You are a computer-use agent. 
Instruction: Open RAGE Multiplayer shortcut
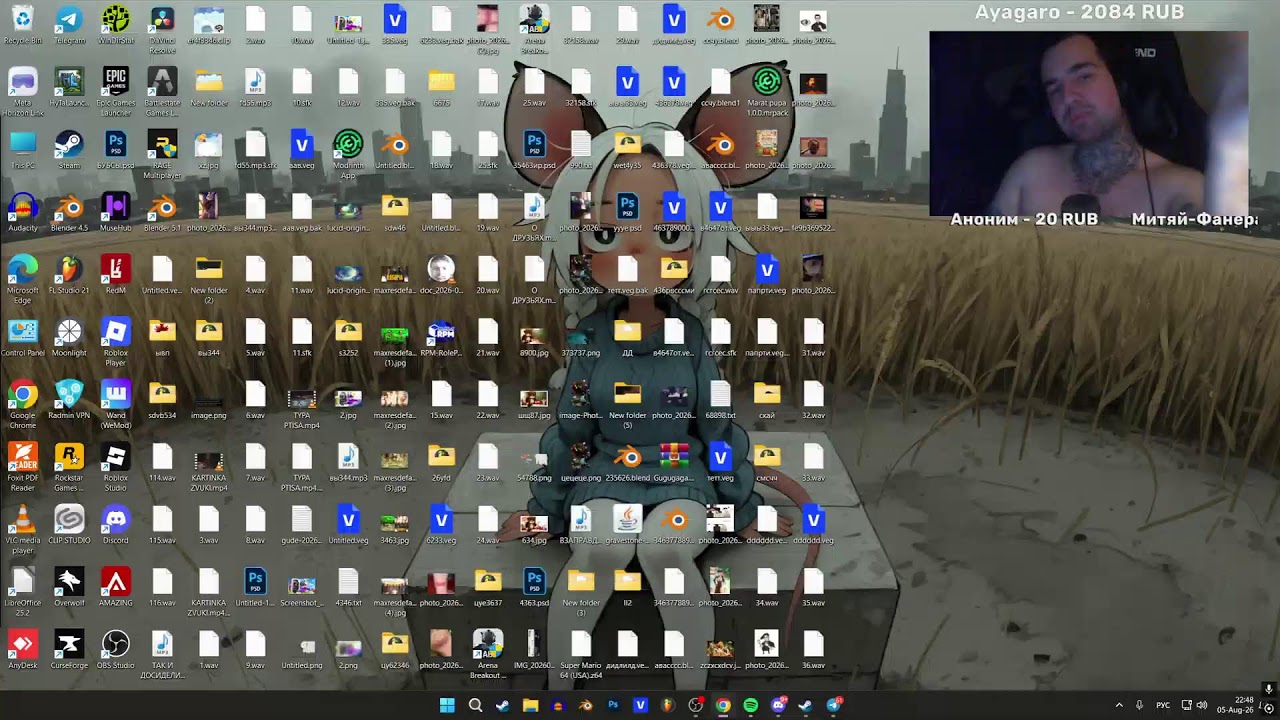[x=162, y=154]
